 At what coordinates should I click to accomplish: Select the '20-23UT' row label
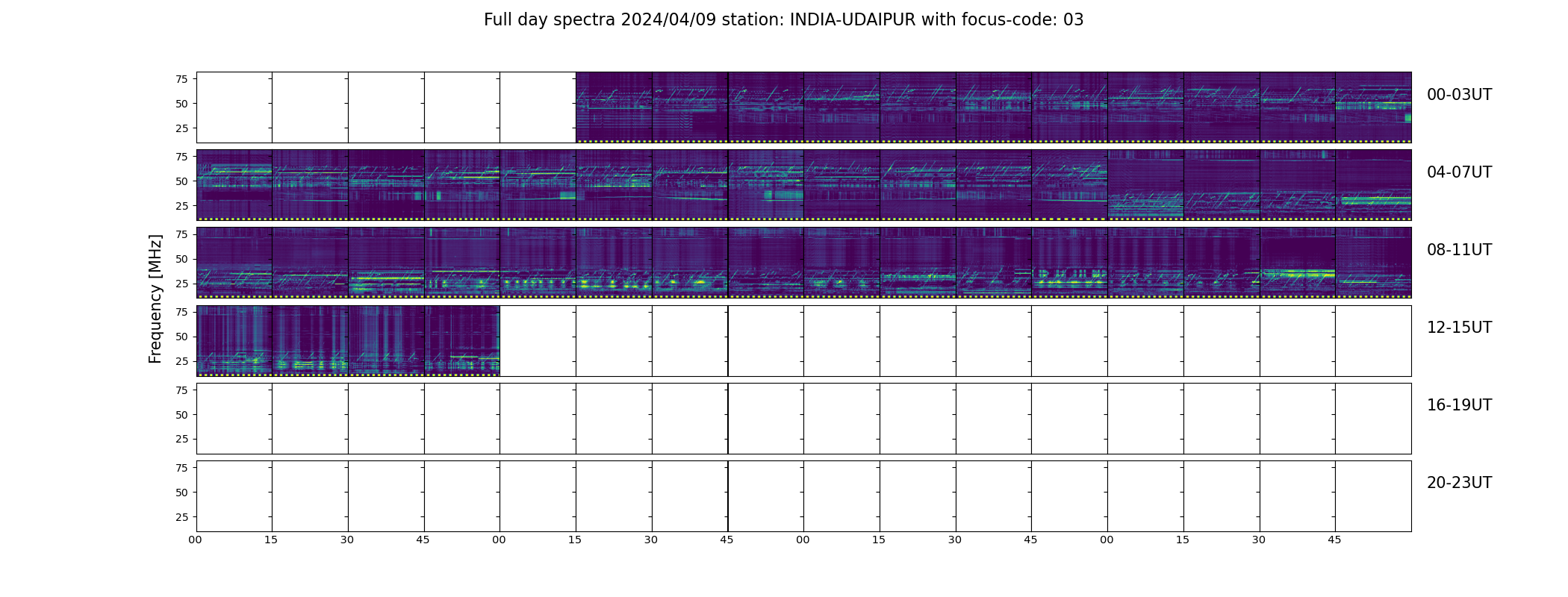click(1459, 483)
